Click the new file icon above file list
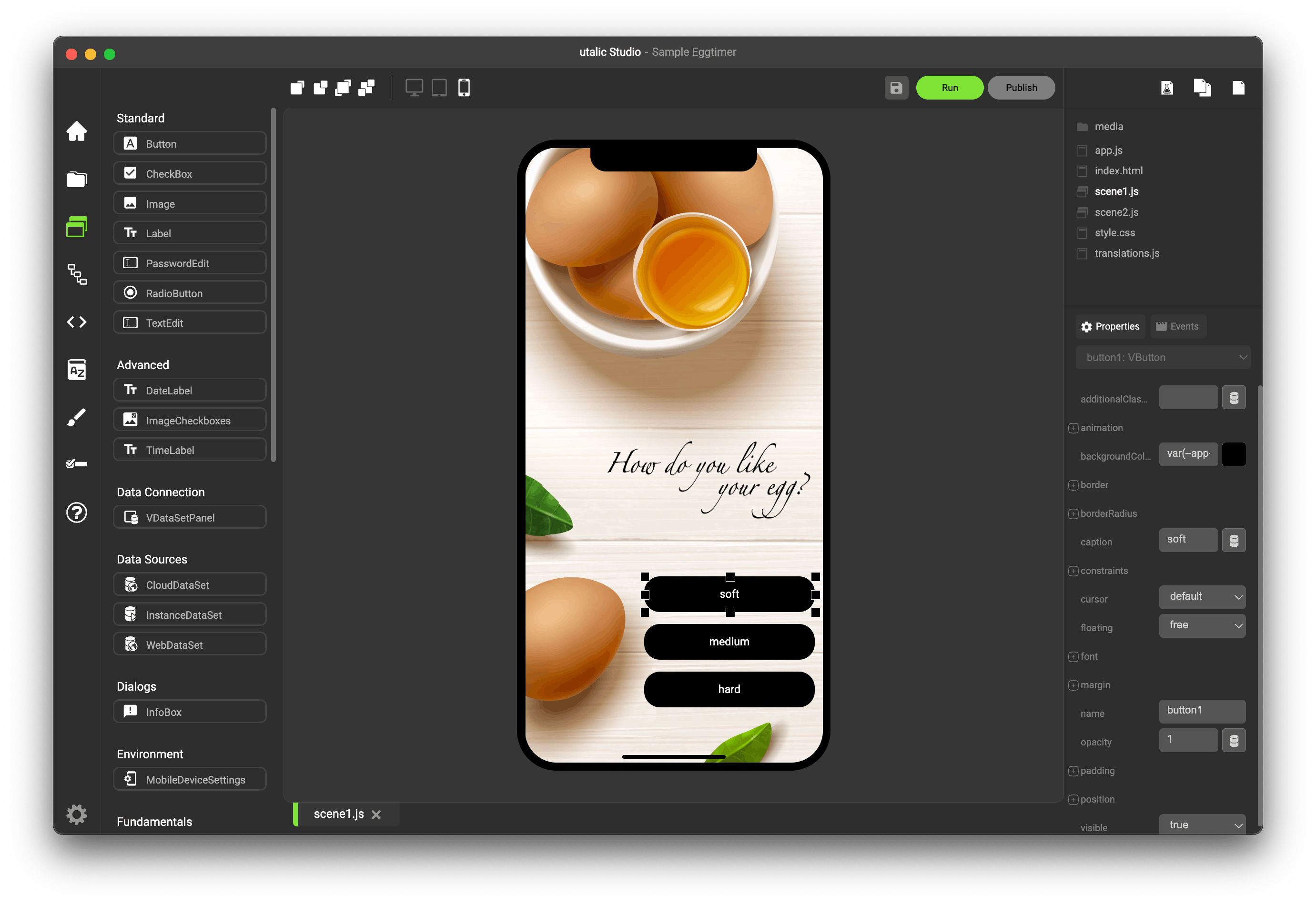Image resolution: width=1316 pixels, height=905 pixels. pyautogui.click(x=1238, y=87)
